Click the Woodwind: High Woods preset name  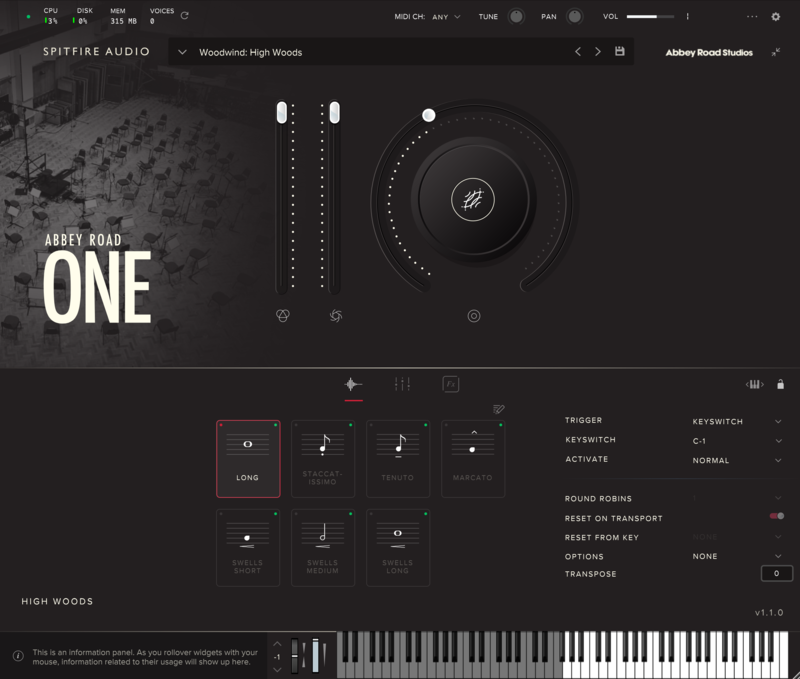click(x=251, y=53)
